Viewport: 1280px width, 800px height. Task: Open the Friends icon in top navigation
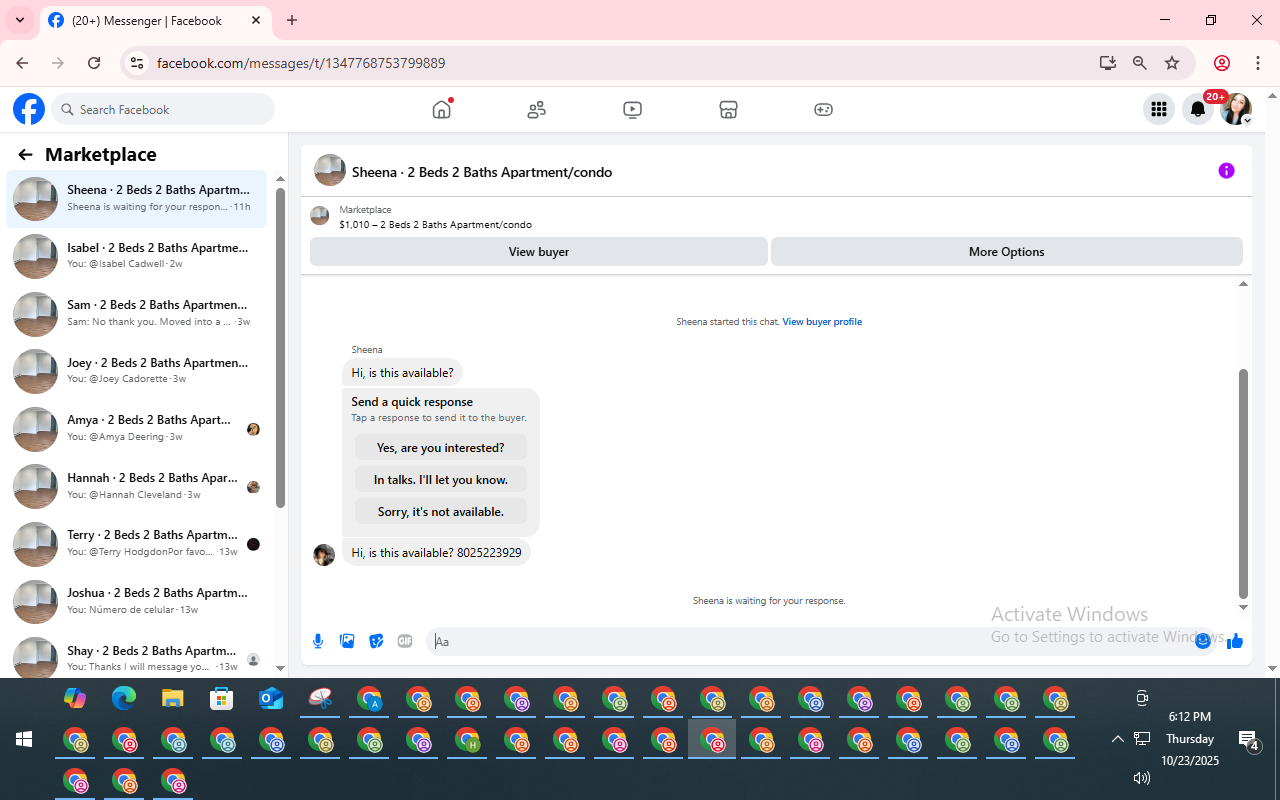coord(537,110)
